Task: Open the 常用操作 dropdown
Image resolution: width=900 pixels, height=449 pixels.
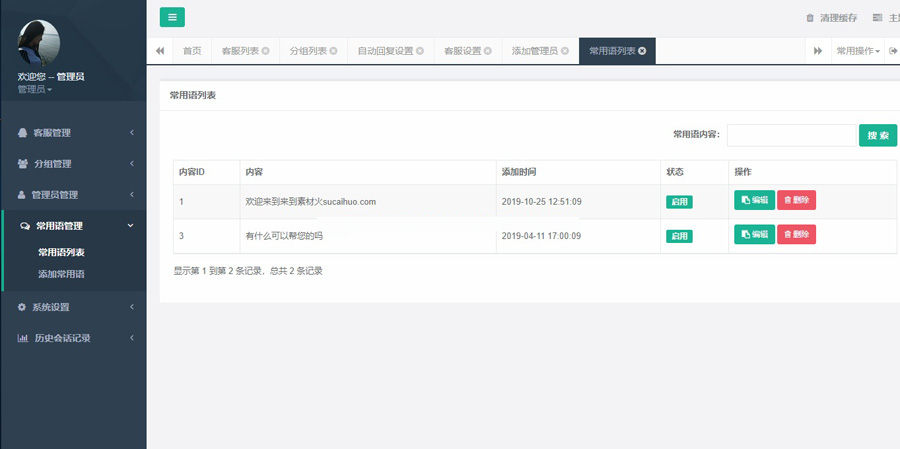Action: (x=858, y=51)
